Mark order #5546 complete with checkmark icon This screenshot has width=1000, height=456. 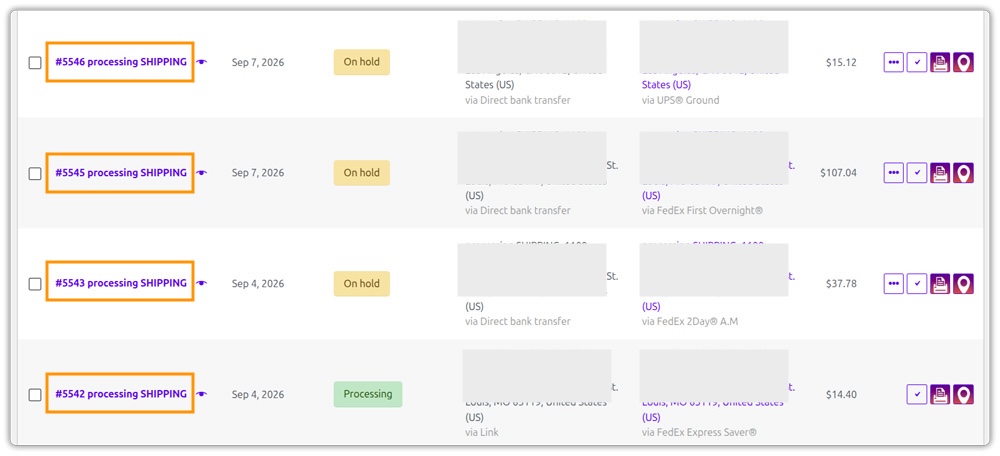coord(917,62)
